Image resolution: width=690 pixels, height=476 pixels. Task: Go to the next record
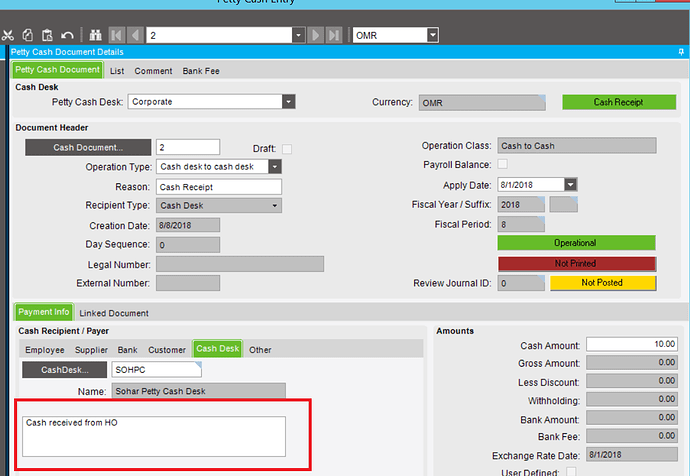(x=316, y=35)
